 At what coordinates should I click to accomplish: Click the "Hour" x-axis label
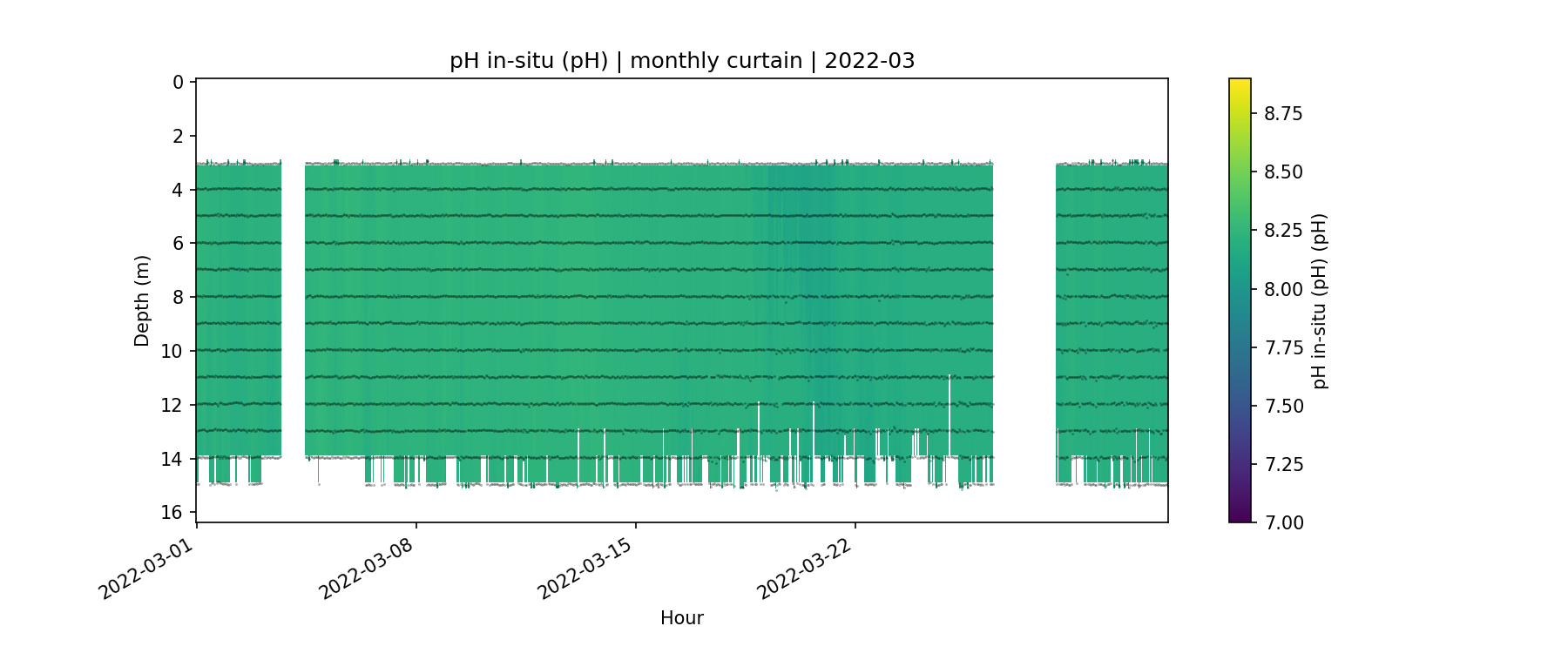coord(681,618)
